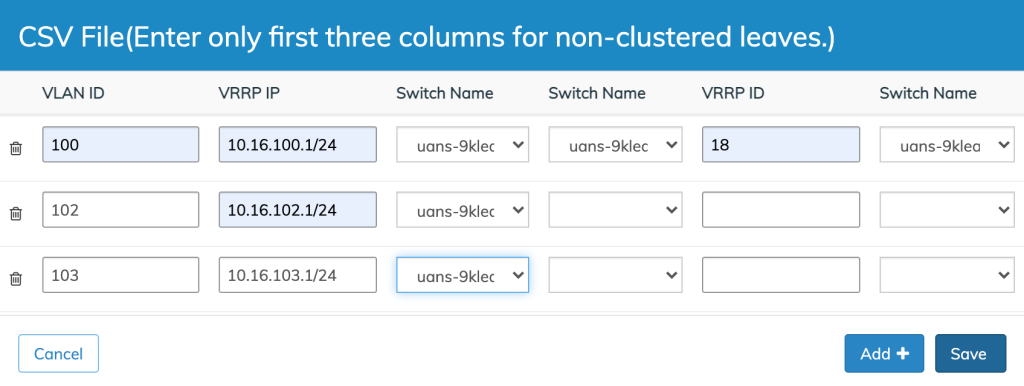Open first Switch Name dropdown in VLAN 102 row
This screenshot has width=1024, height=386.
point(462,210)
